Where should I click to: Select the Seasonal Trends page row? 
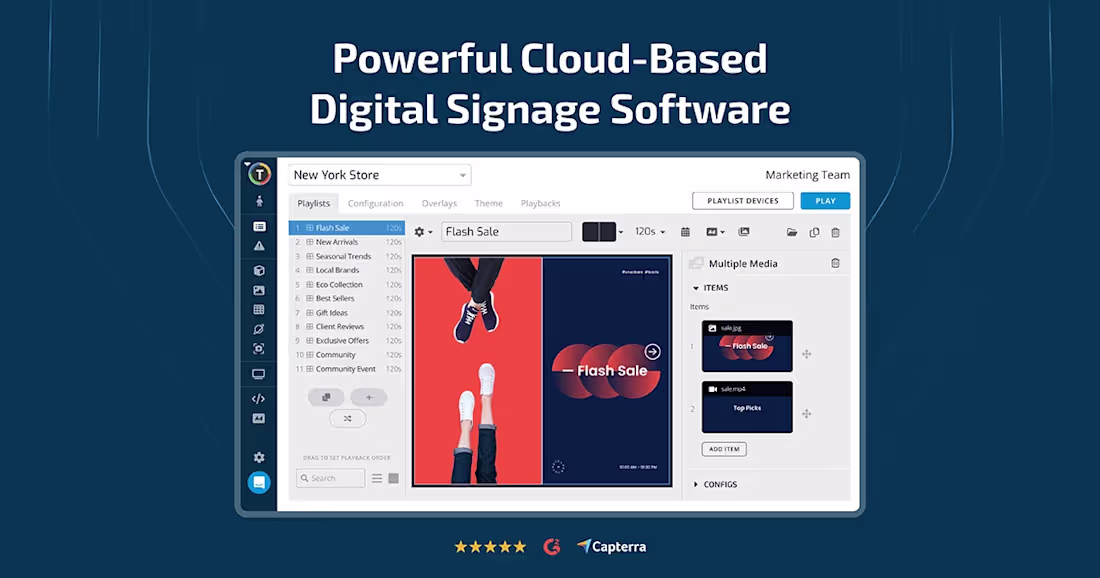[x=347, y=256]
